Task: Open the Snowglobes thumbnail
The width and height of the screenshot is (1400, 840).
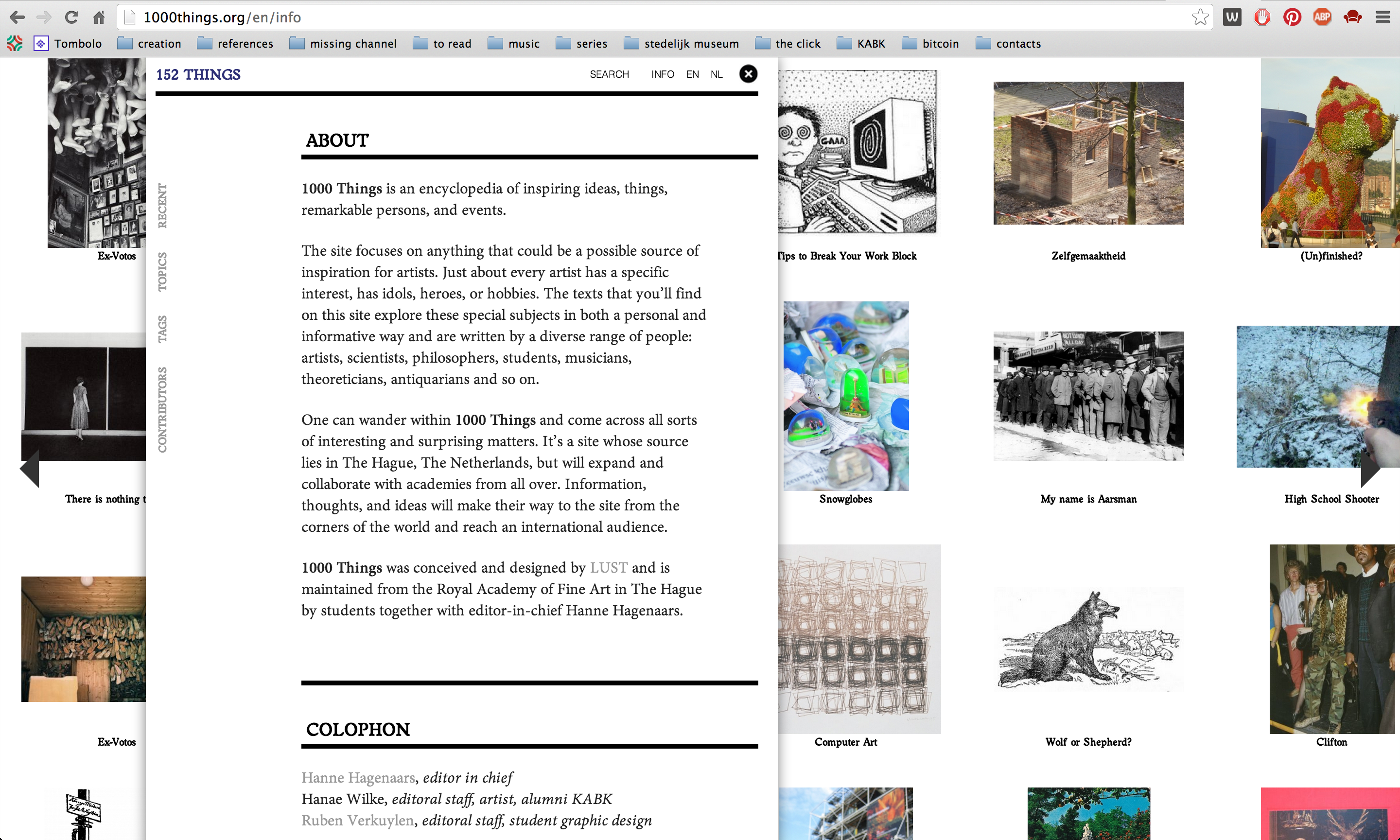Action: [x=845, y=396]
